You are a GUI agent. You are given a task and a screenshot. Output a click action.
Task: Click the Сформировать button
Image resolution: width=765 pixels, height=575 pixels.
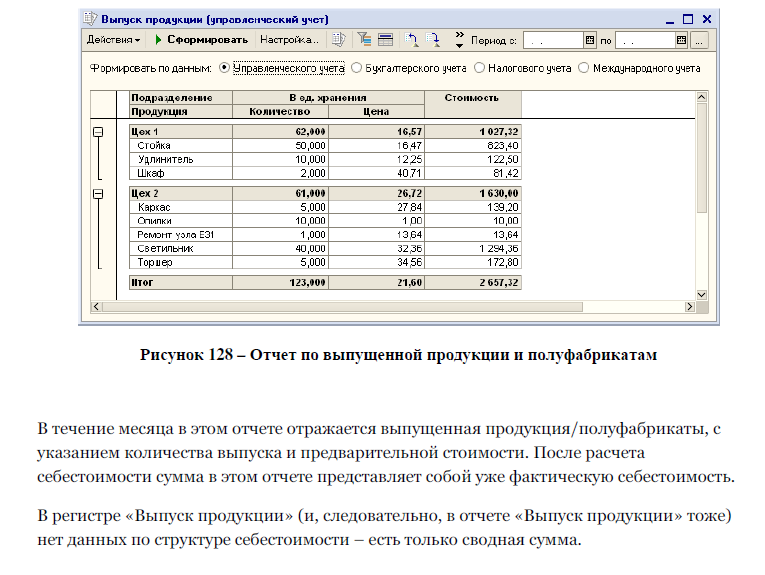(201, 40)
